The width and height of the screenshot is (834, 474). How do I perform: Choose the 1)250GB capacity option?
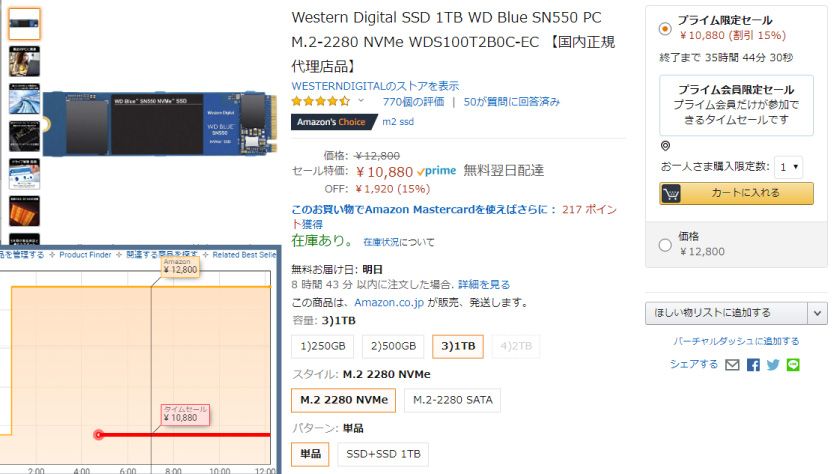[x=323, y=346]
